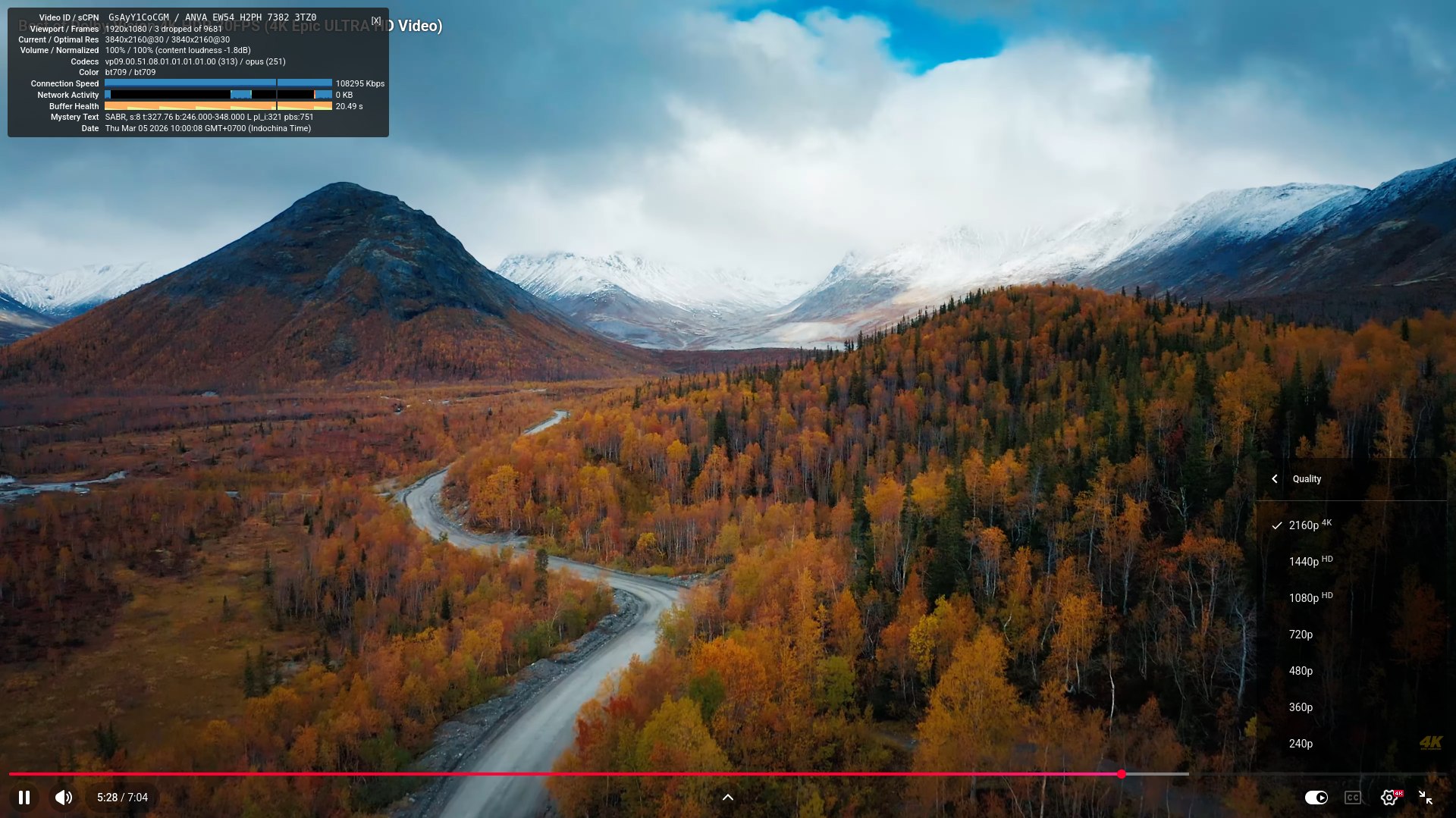Image resolution: width=1456 pixels, height=818 pixels.
Task: Toggle the autoplay switch
Action: tap(1316, 798)
